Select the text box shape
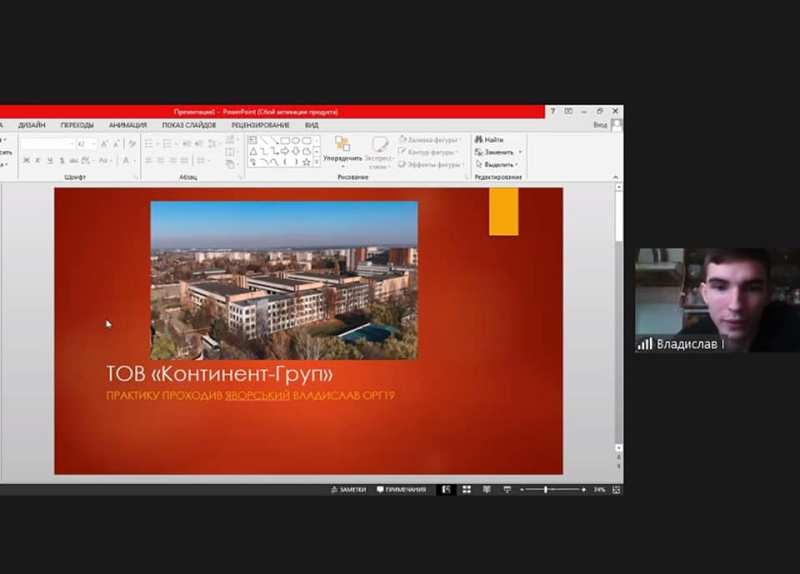The width and height of the screenshot is (800, 574). pos(253,140)
